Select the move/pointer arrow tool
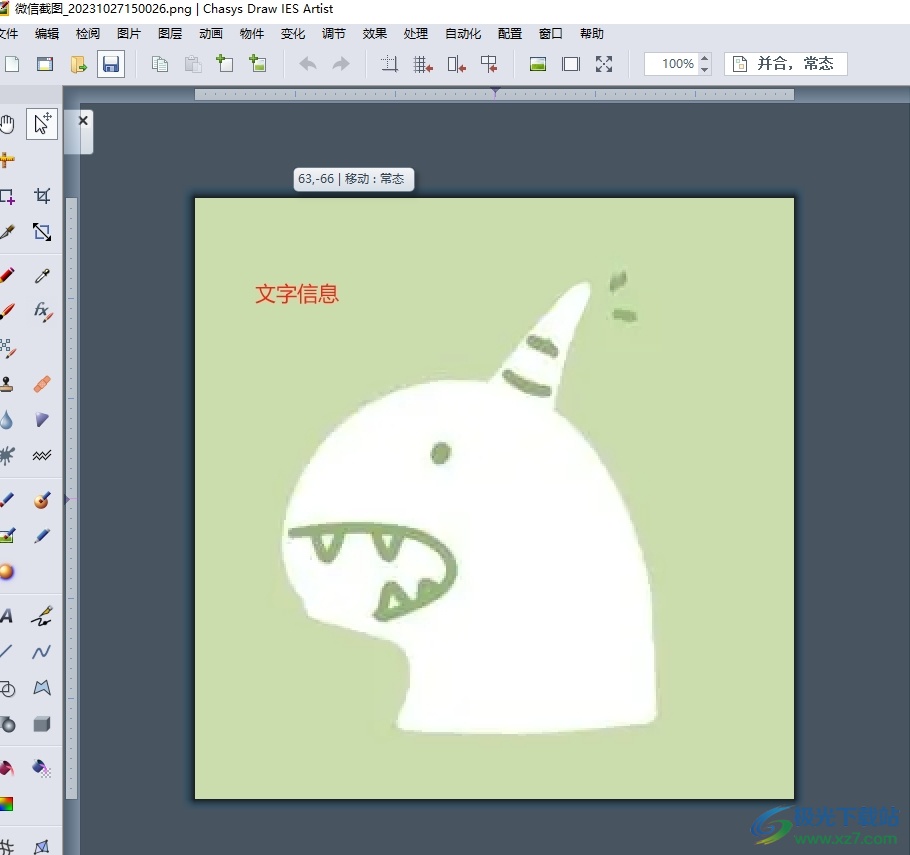The height and width of the screenshot is (855, 910). click(x=42, y=124)
